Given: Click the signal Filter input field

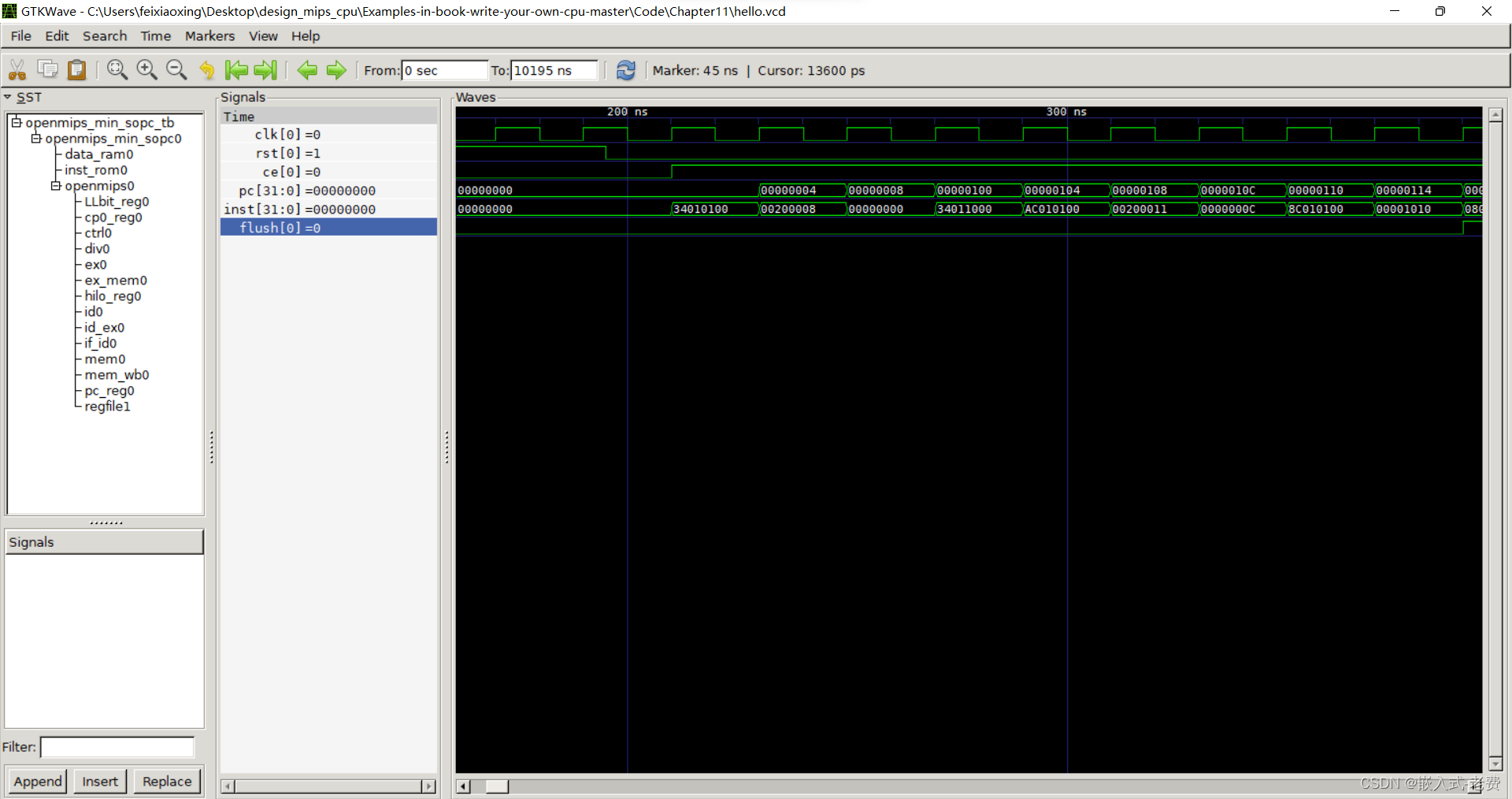Looking at the screenshot, I should click(117, 747).
